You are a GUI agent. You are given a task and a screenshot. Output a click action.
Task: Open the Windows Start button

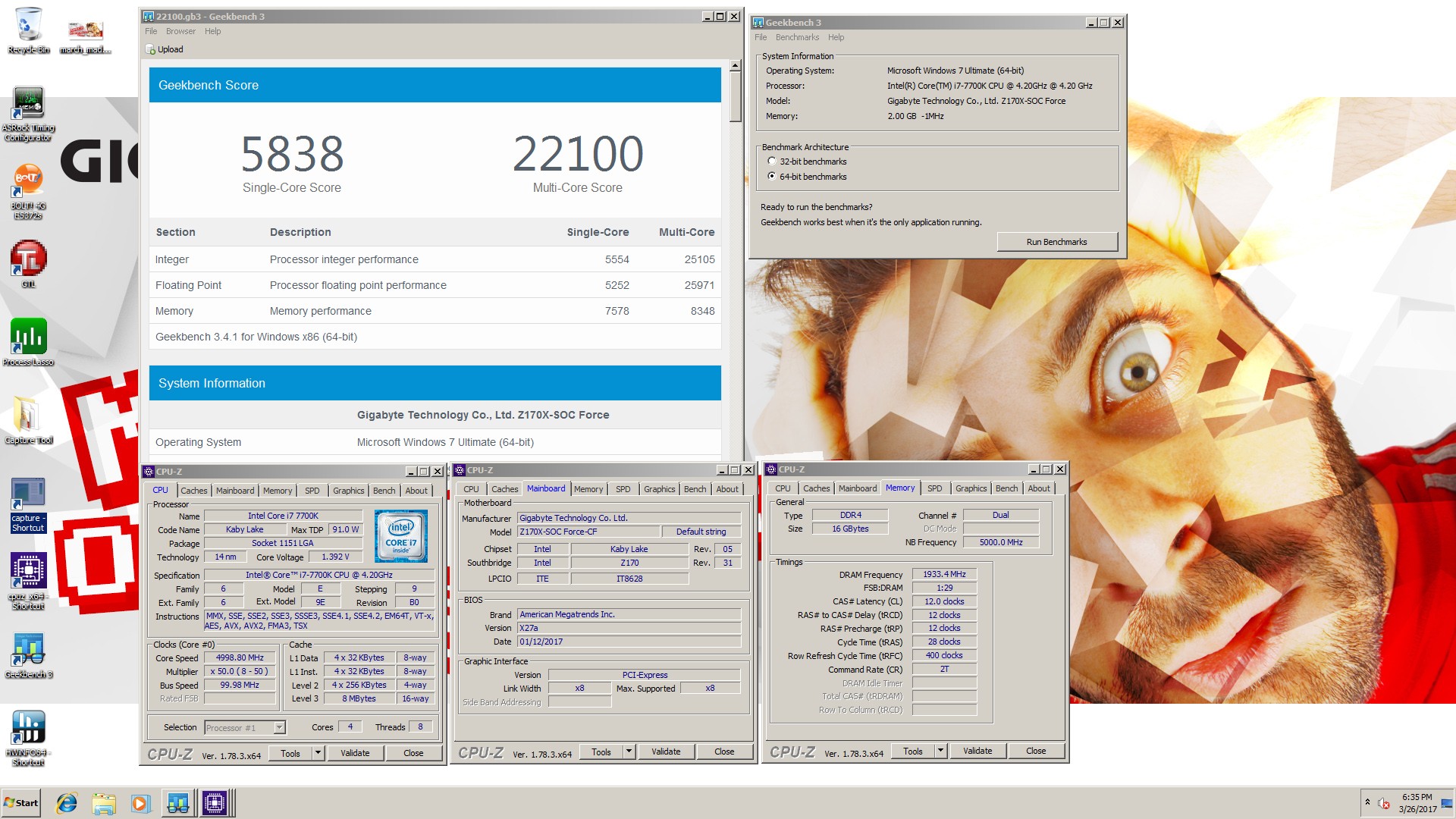tap(21, 803)
